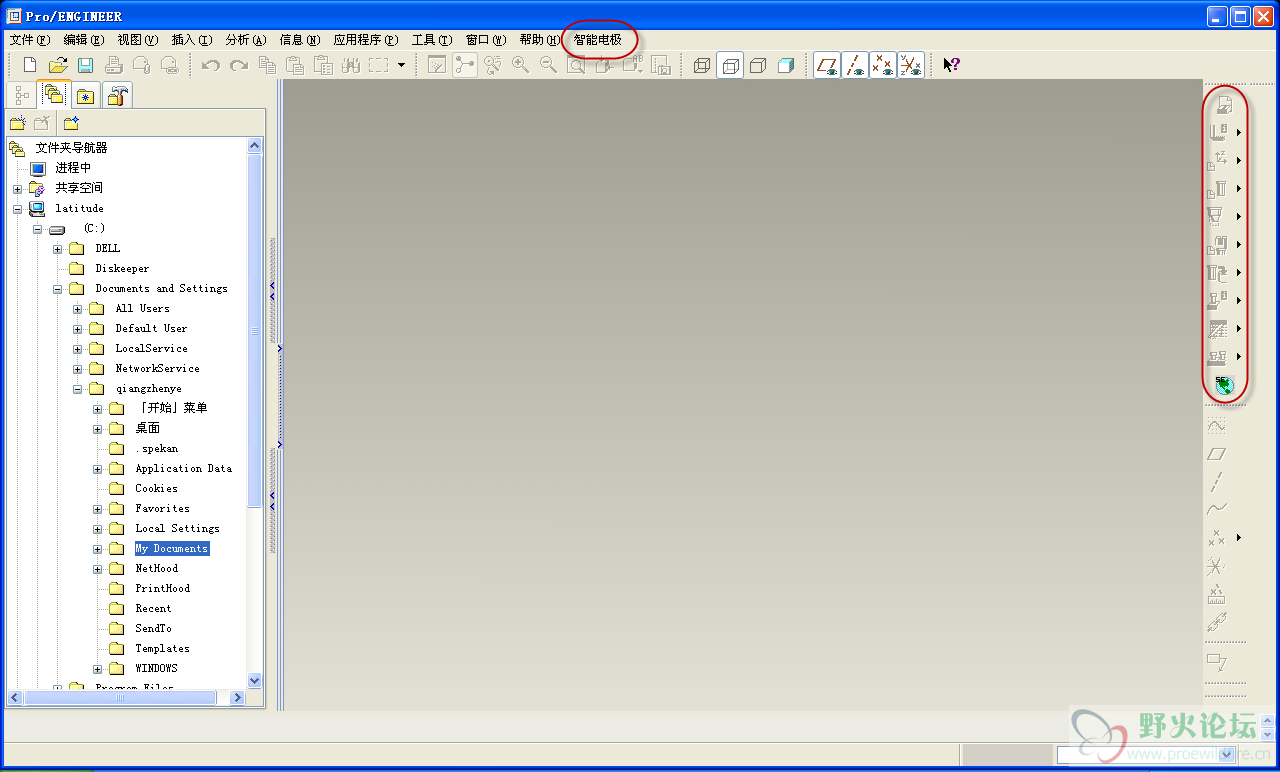
Task: Select the Favorites folder in the tree
Action: click(162, 508)
